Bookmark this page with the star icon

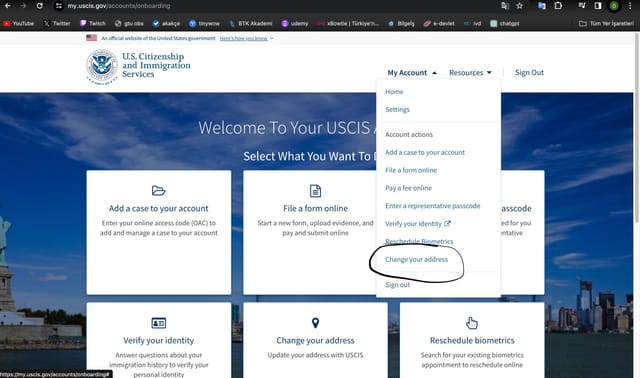click(x=519, y=6)
